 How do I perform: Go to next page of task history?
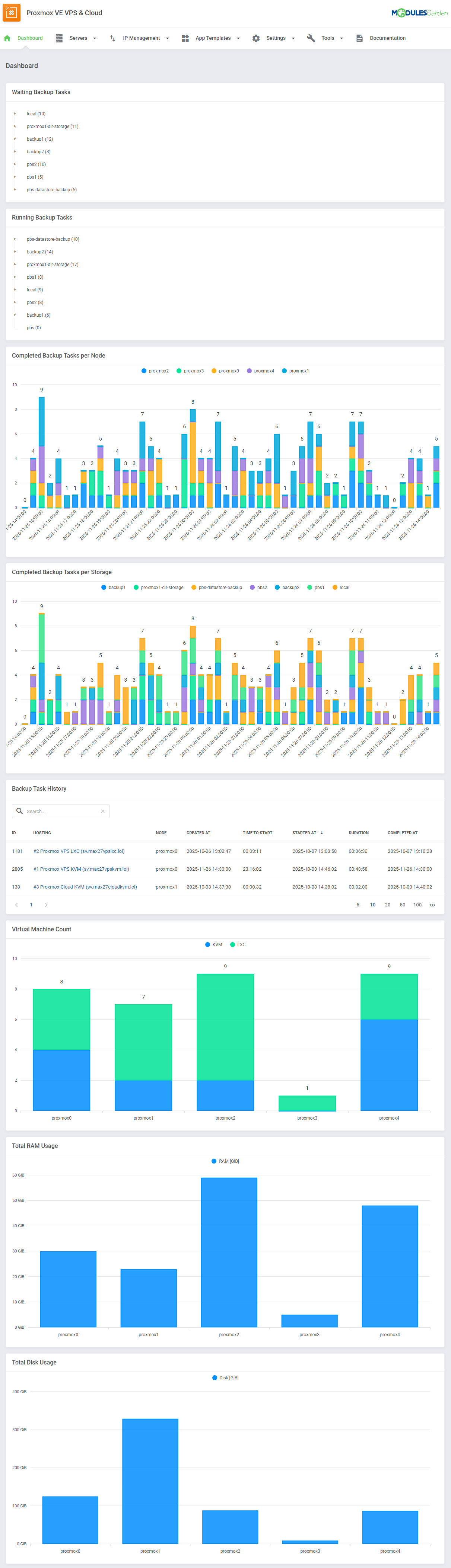[x=46, y=905]
